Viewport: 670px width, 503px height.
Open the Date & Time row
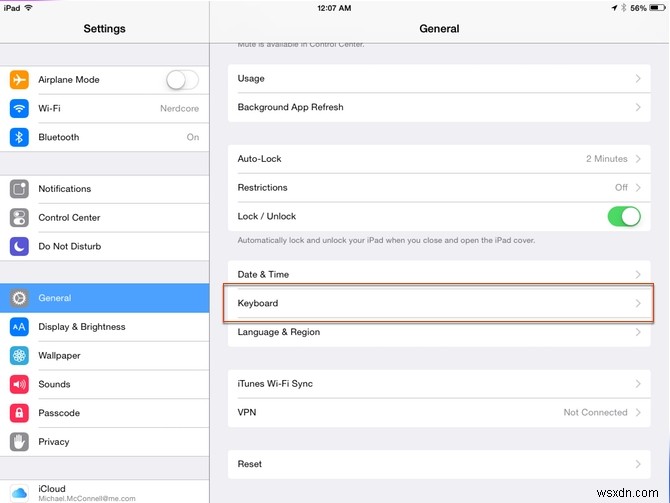(439, 274)
